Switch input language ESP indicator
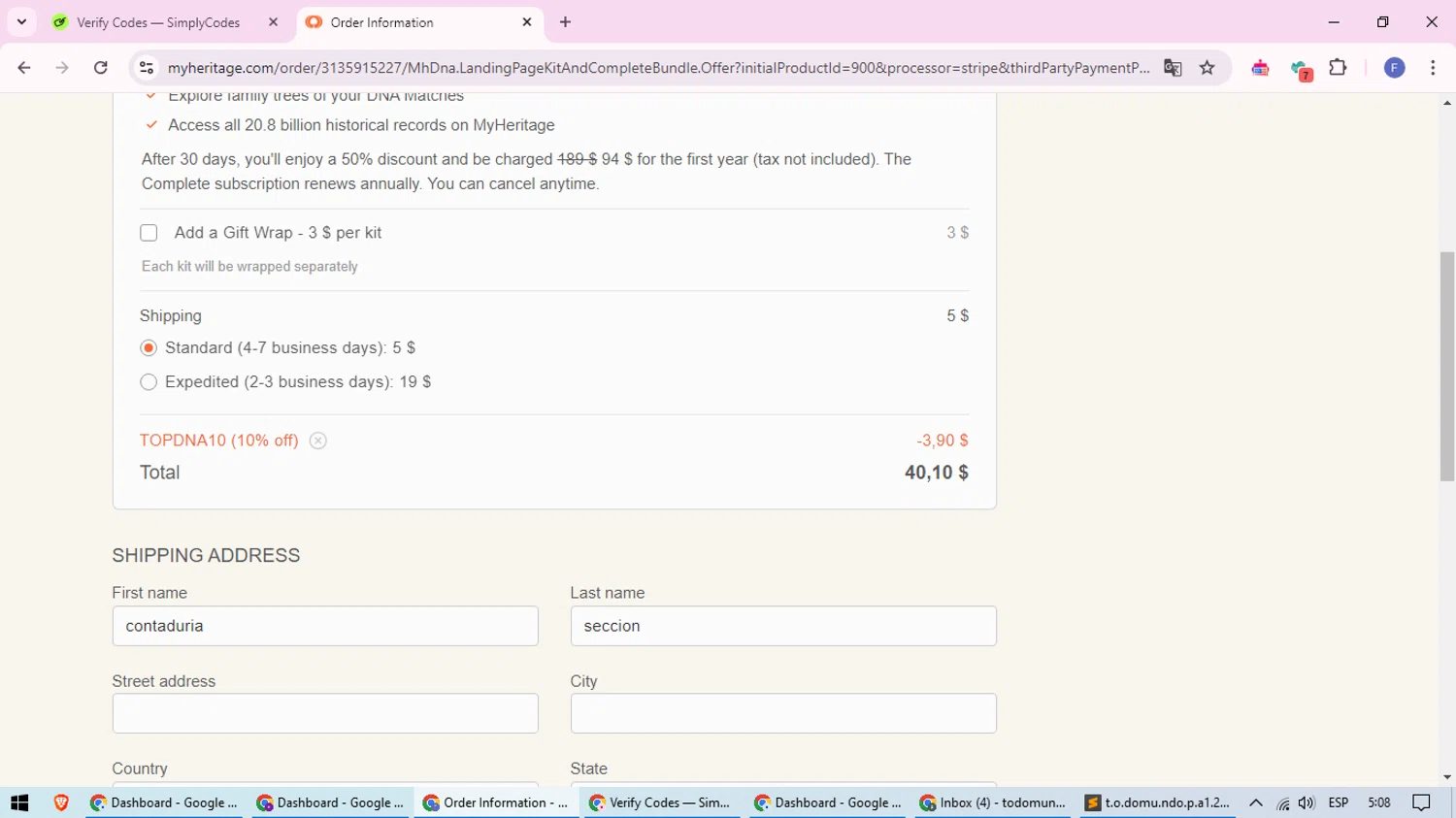 (x=1339, y=802)
